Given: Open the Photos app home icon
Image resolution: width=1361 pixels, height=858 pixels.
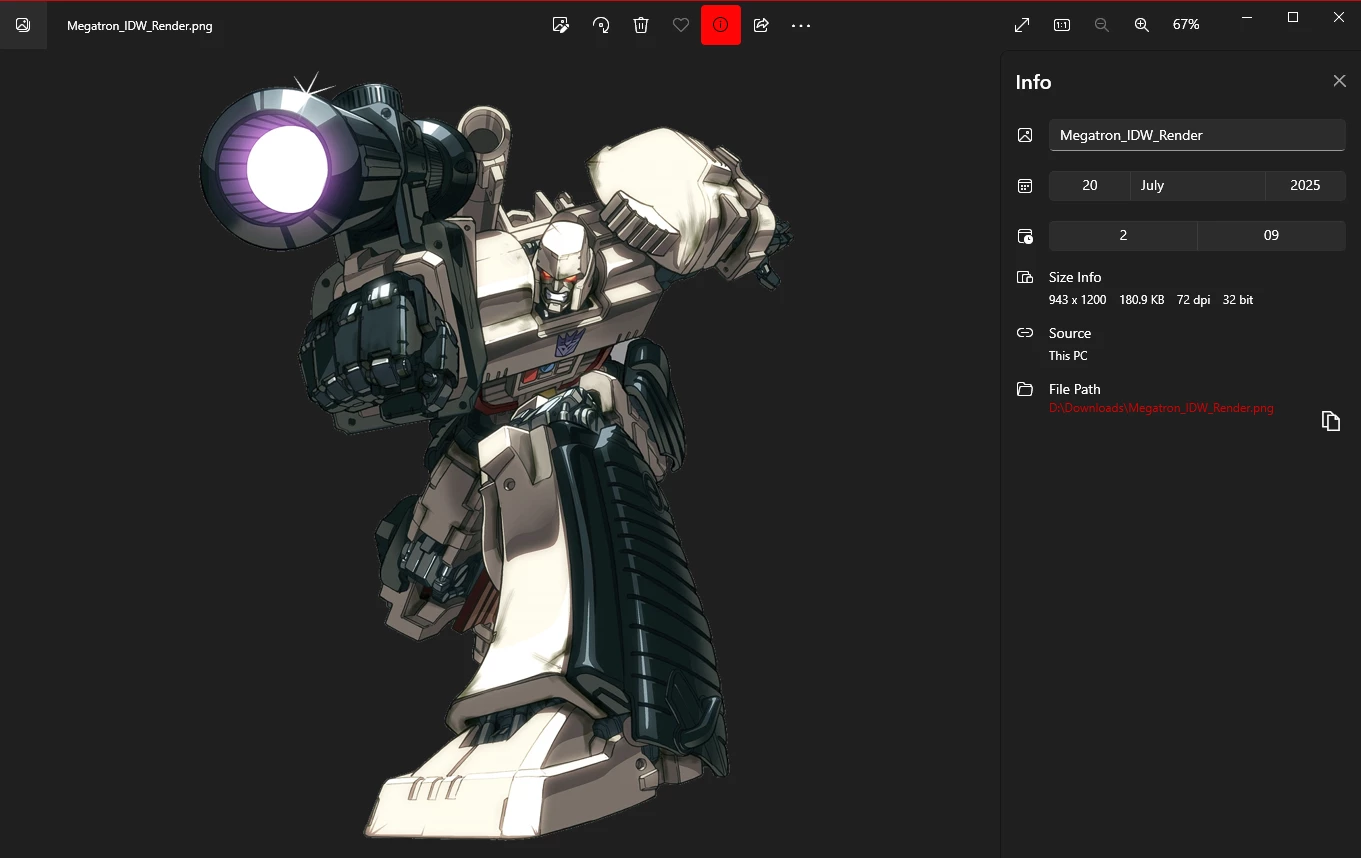Looking at the screenshot, I should (x=23, y=25).
